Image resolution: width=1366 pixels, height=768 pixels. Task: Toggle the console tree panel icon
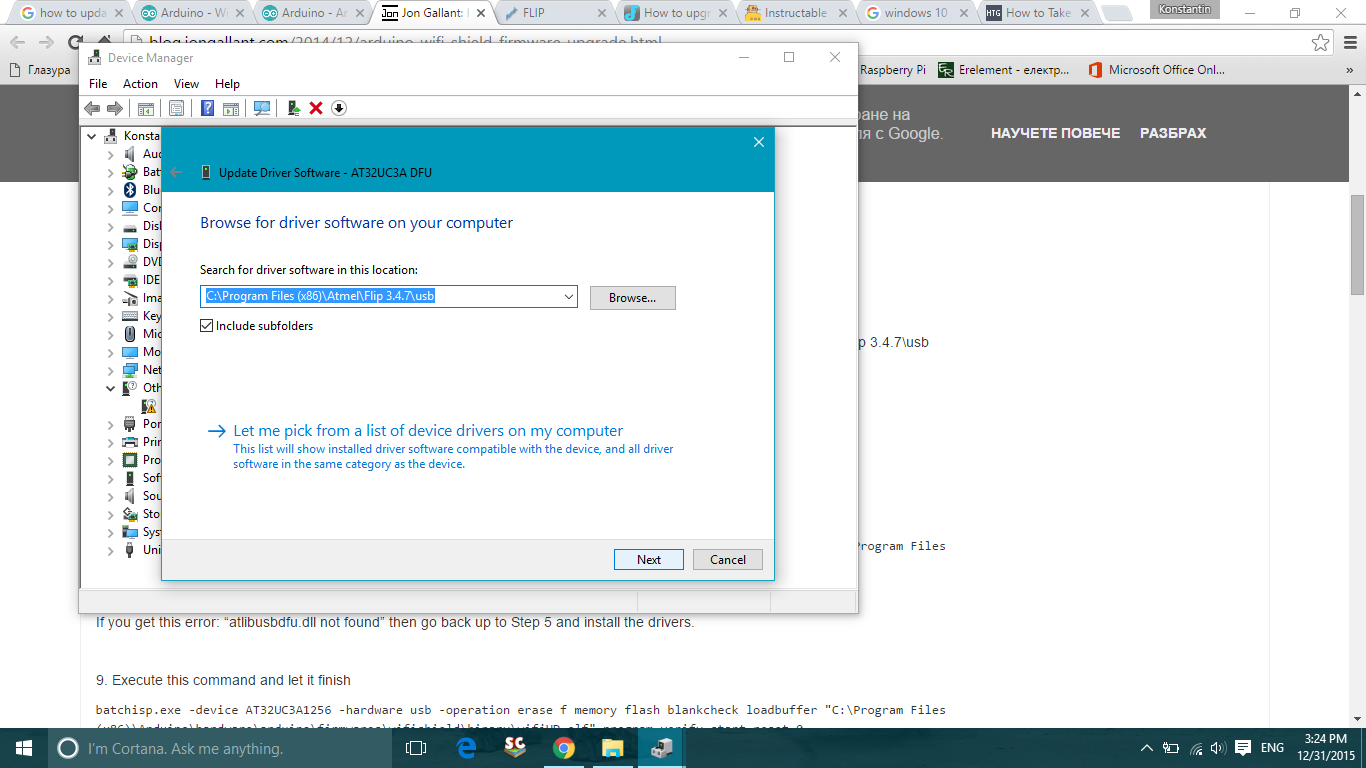(146, 108)
